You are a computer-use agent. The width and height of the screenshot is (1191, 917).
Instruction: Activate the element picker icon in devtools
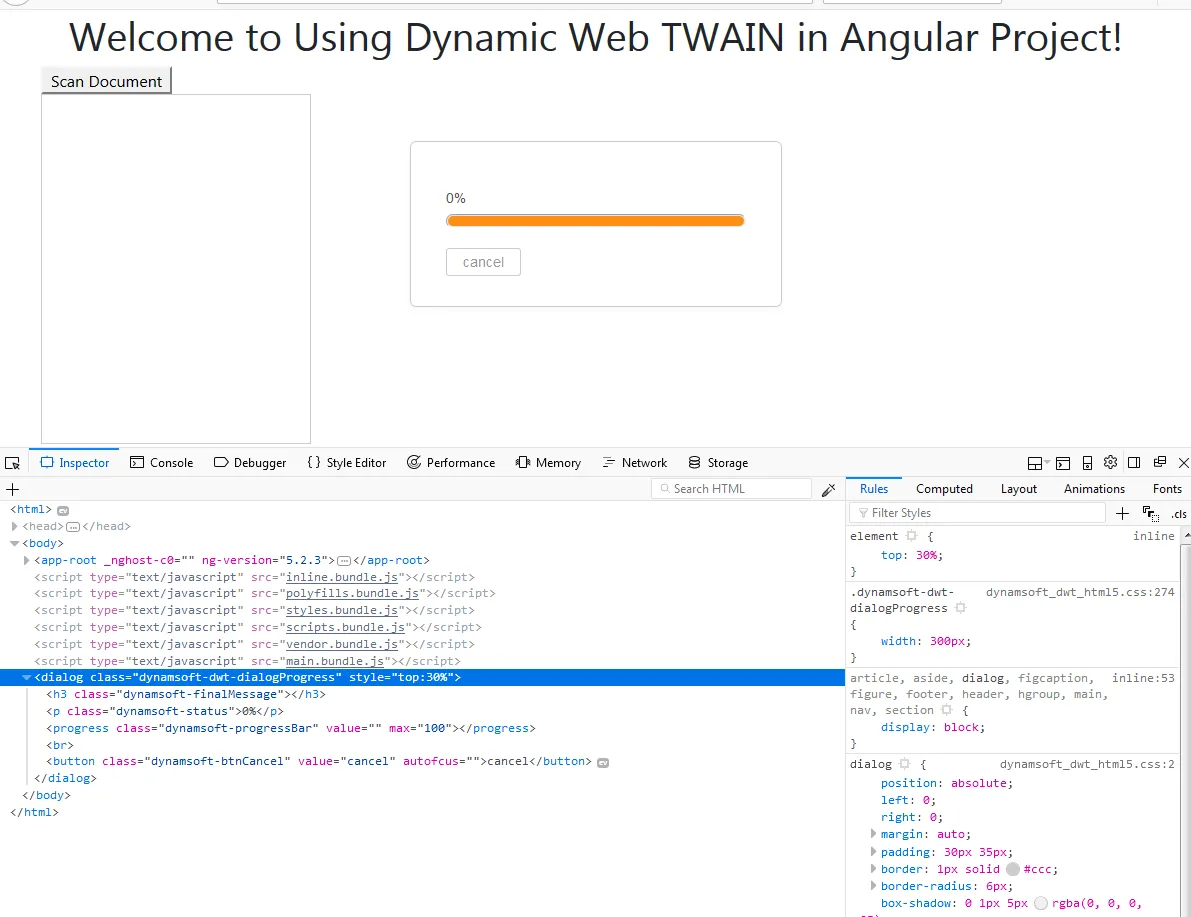[x=12, y=463]
